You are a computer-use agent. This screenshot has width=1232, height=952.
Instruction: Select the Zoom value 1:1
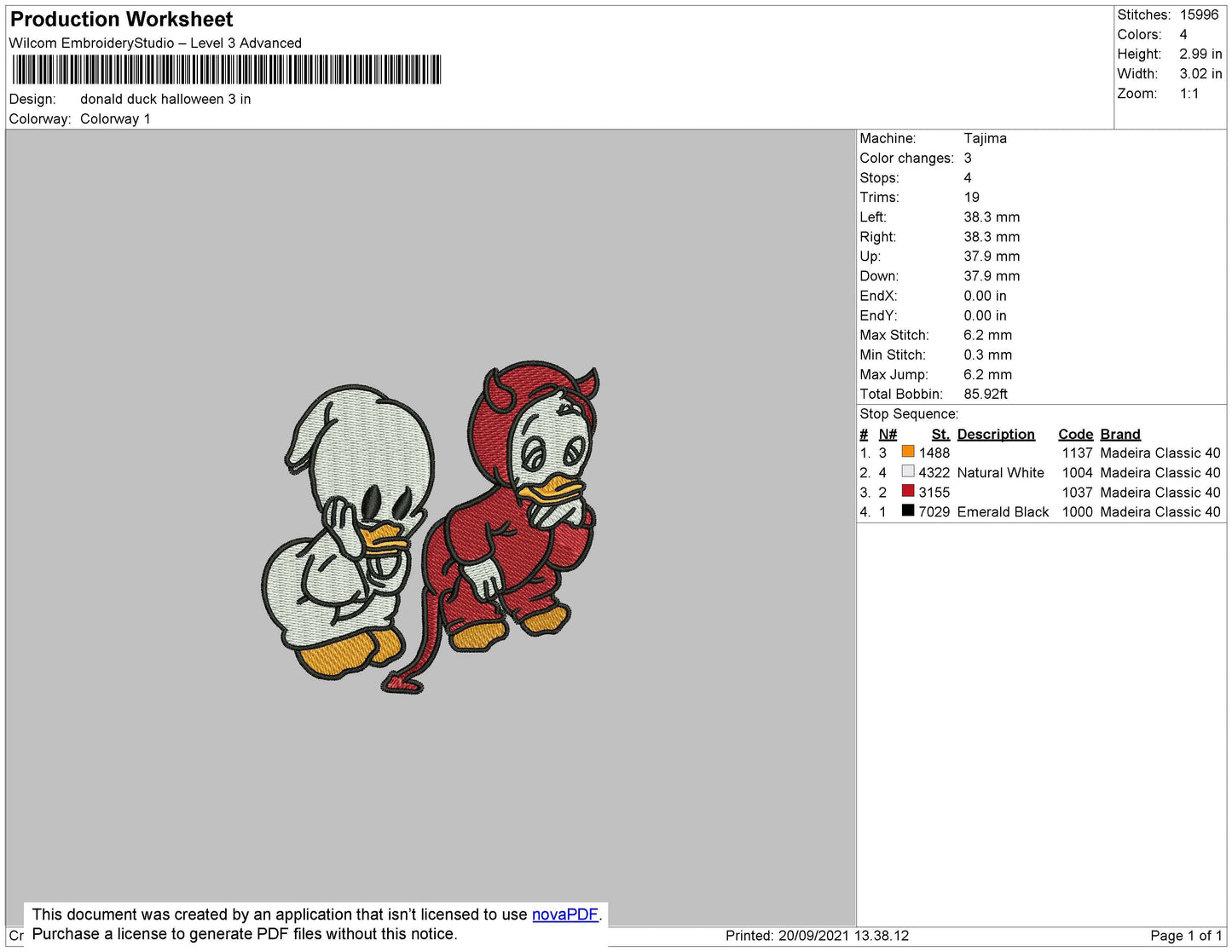click(1189, 94)
